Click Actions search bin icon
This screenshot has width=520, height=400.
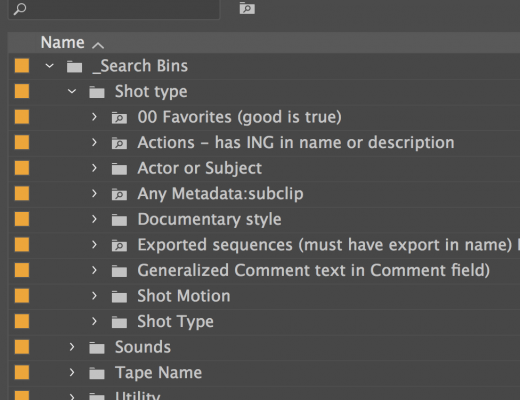coord(119,143)
